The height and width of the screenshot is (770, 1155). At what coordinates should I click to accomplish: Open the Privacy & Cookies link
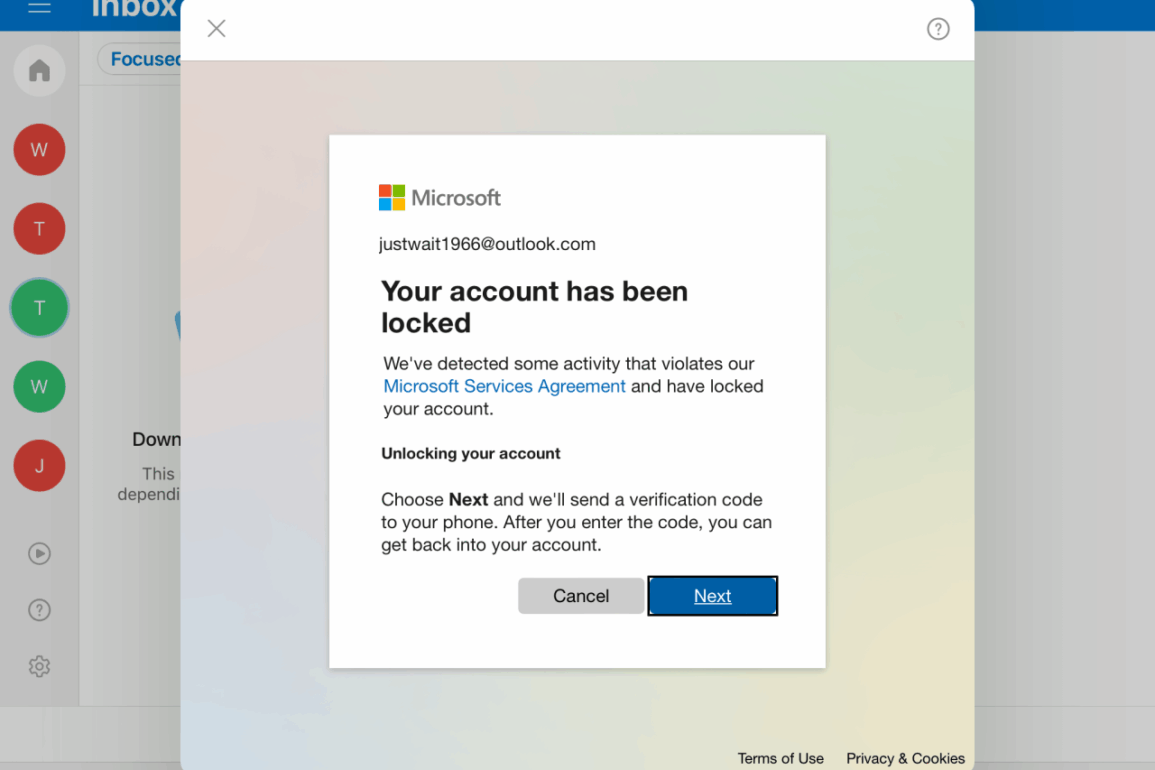[x=905, y=758]
